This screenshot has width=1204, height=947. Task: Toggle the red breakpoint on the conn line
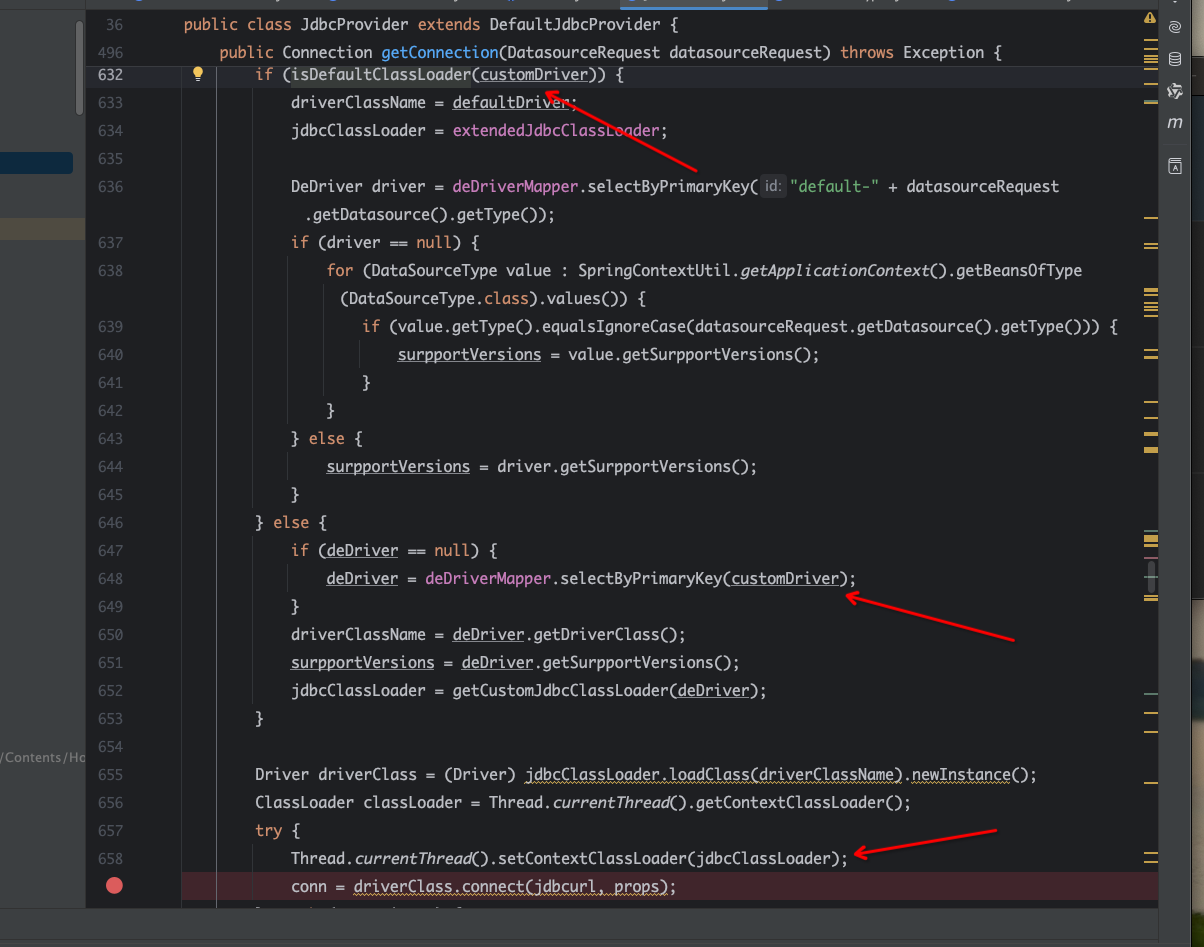click(114, 885)
